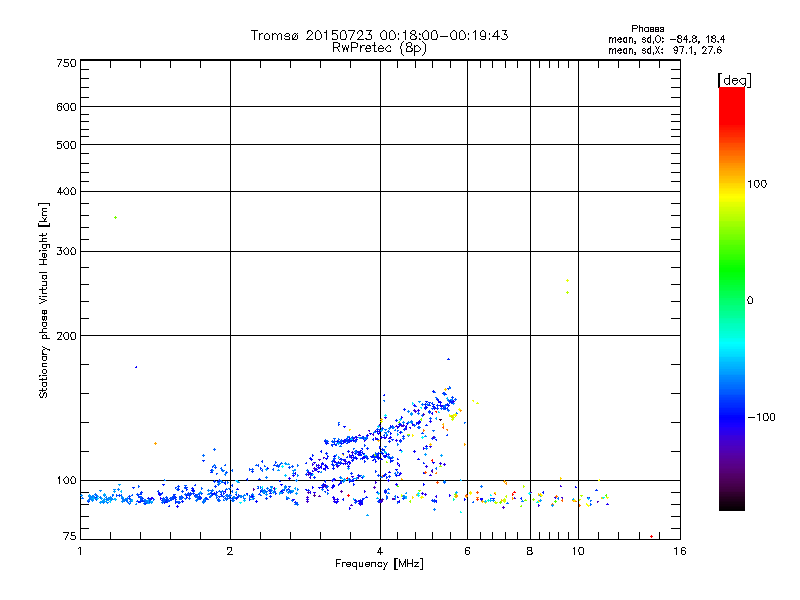Click the y-axis tick label '750'
Screen dimensions: 800x600
coord(66,63)
